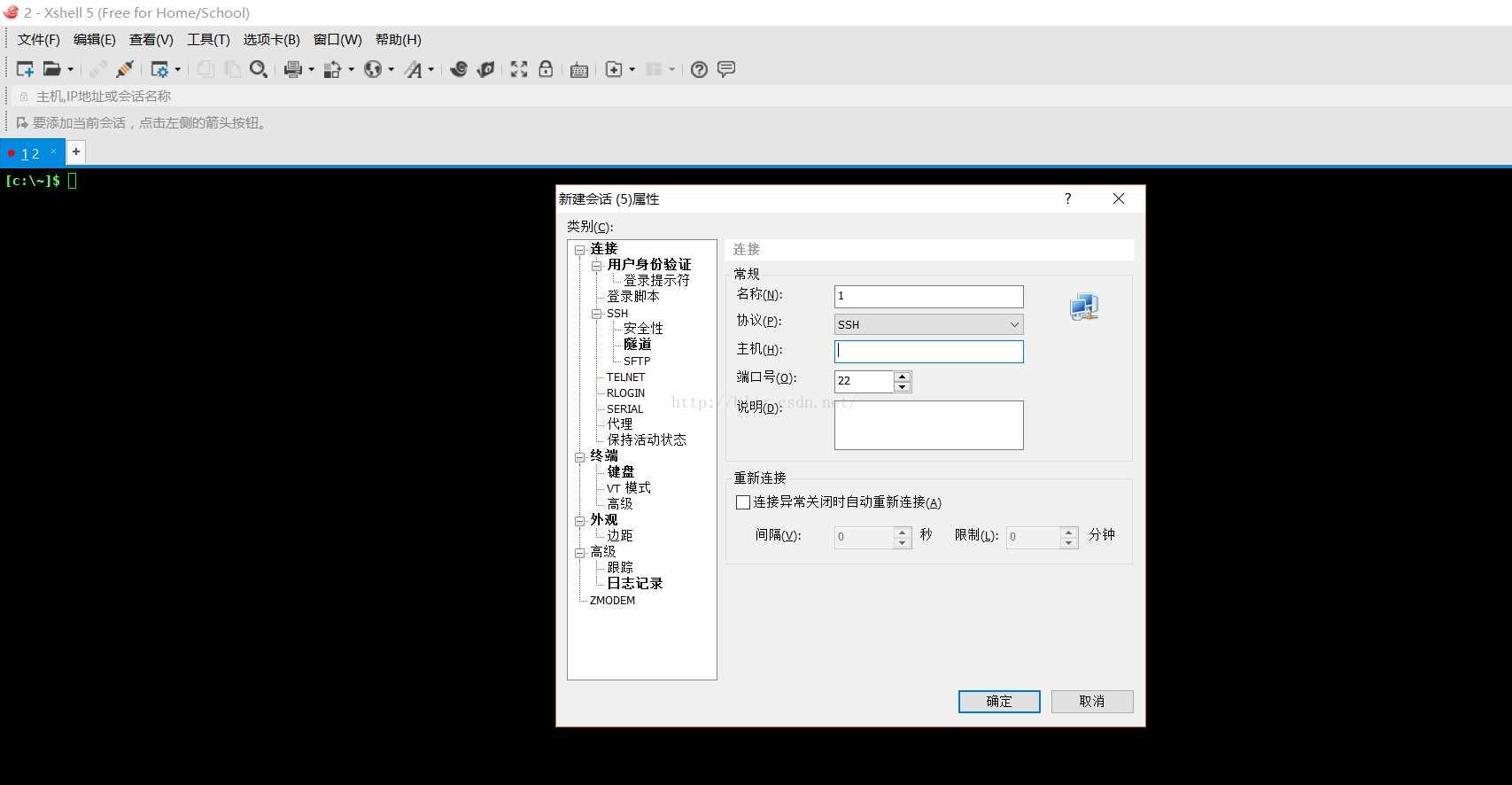This screenshot has height=785, width=1512.
Task: Select 日志记录 in category tree
Action: tap(634, 583)
